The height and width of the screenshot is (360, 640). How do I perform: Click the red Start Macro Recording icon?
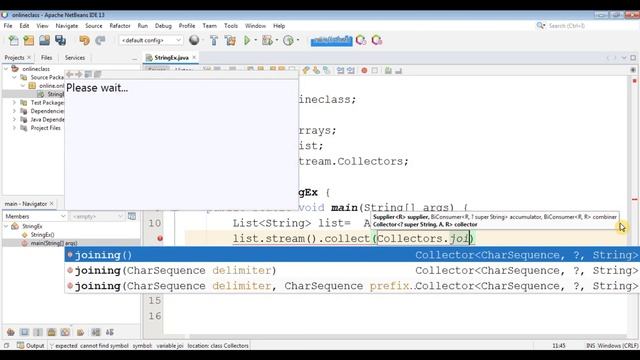tap(364, 71)
